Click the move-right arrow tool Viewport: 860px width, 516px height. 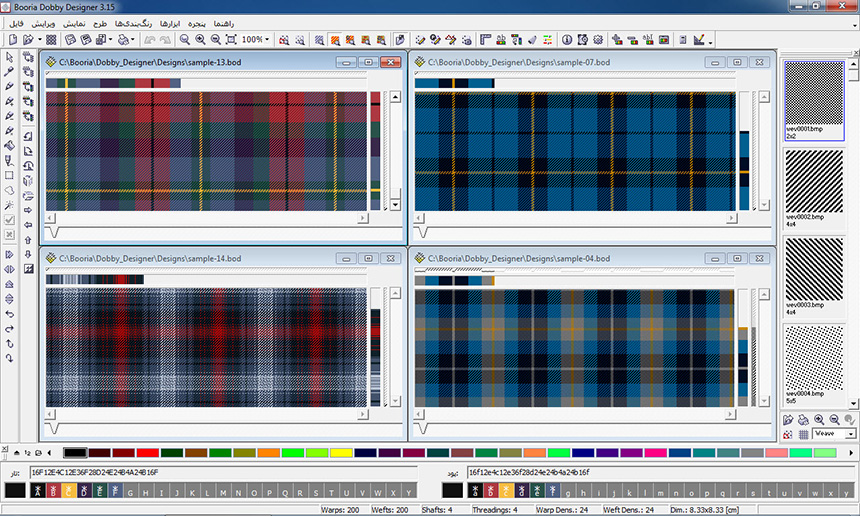(28, 210)
